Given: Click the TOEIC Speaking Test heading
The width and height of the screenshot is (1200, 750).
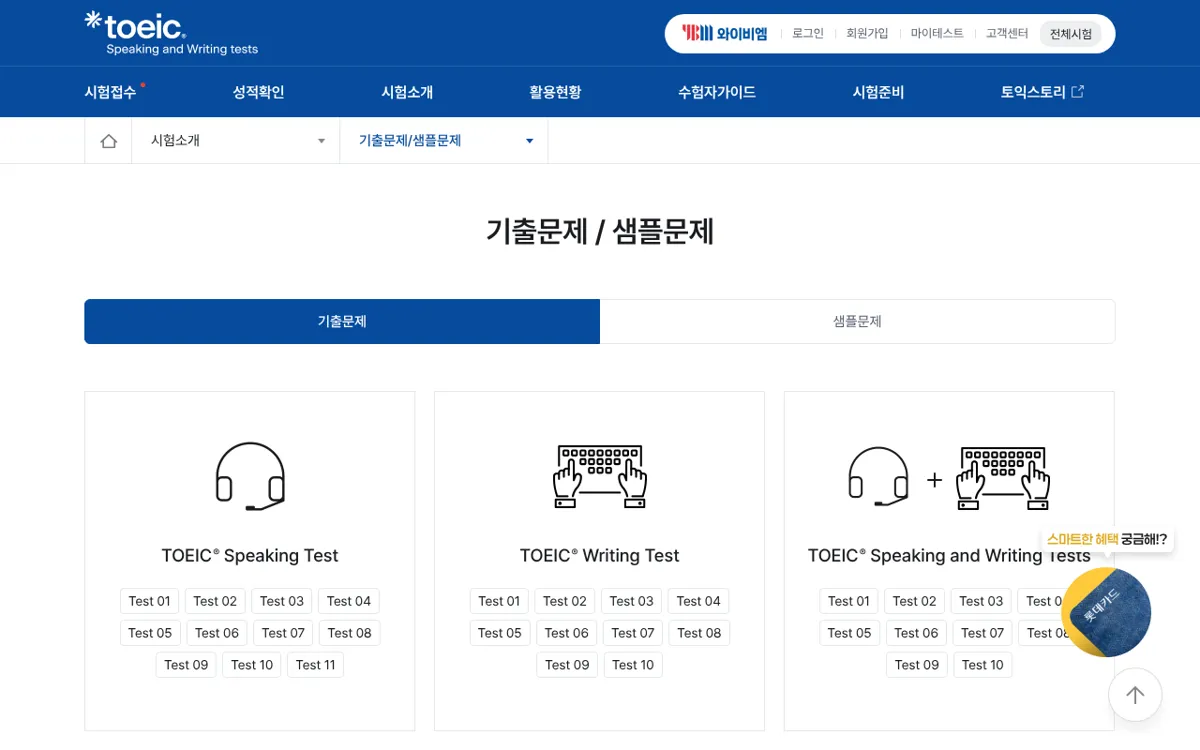Looking at the screenshot, I should point(250,556).
